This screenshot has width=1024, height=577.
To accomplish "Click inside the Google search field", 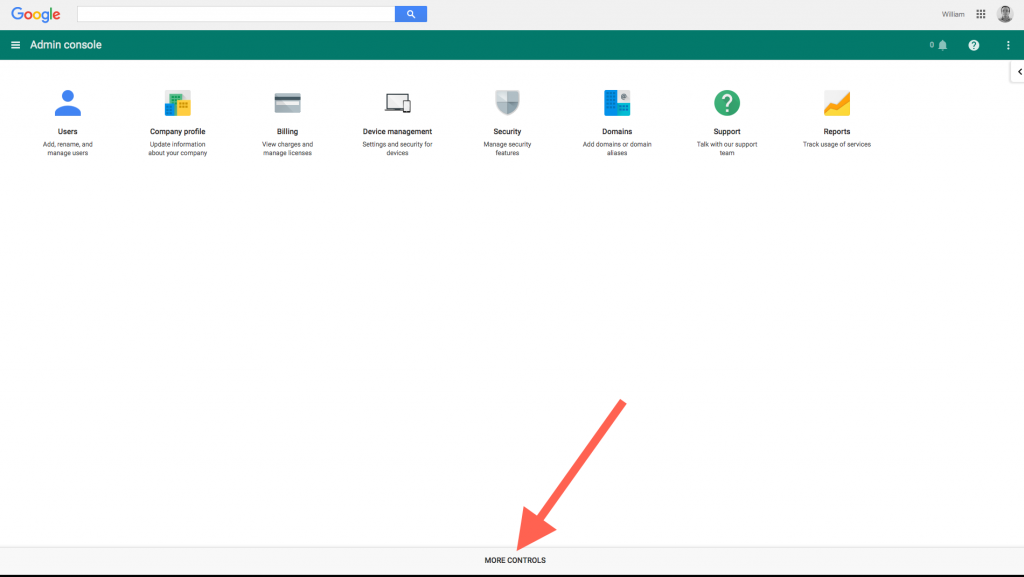I will [236, 14].
